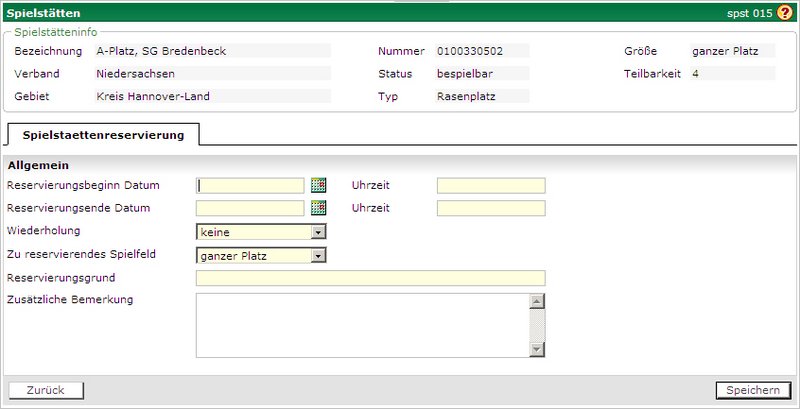
Task: Expand the Wiederholung dropdown
Action: (317, 232)
